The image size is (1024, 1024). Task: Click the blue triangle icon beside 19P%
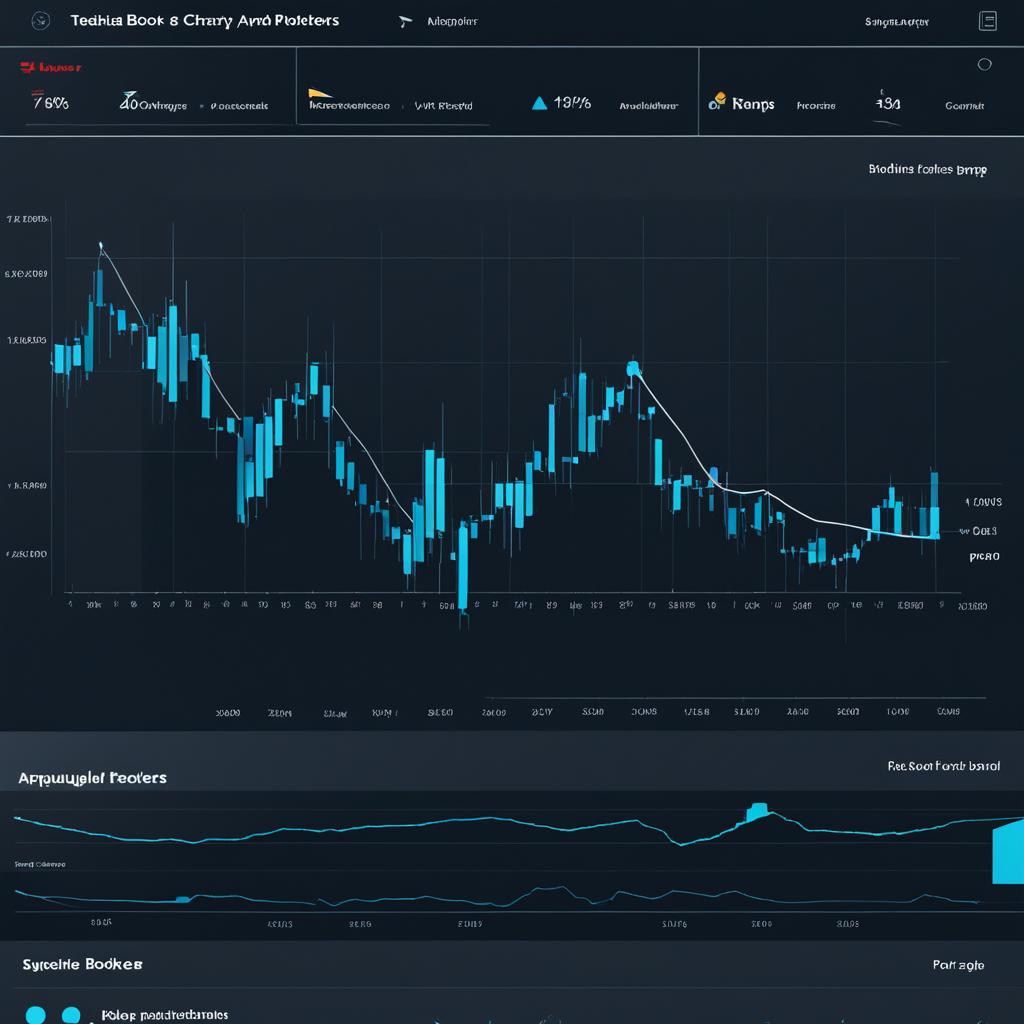tap(539, 103)
